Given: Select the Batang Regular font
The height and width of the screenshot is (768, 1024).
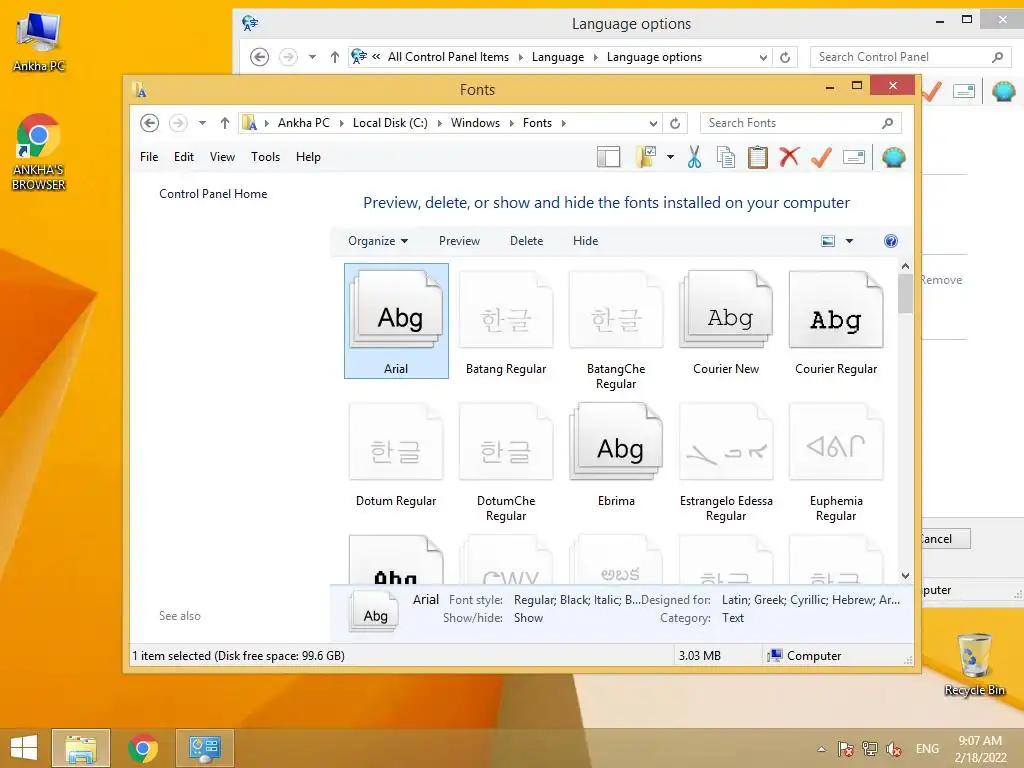Looking at the screenshot, I should [x=506, y=321].
